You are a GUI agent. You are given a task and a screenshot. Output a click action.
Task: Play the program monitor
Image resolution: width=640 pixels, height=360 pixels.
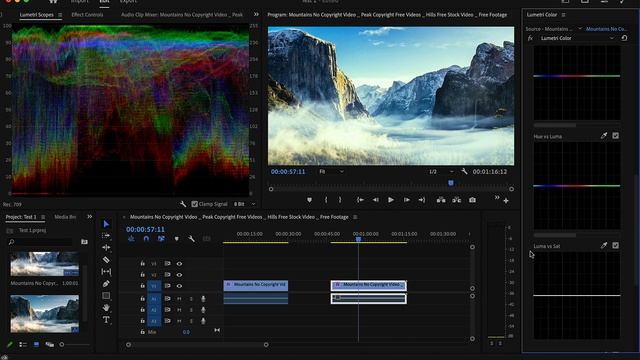point(391,200)
